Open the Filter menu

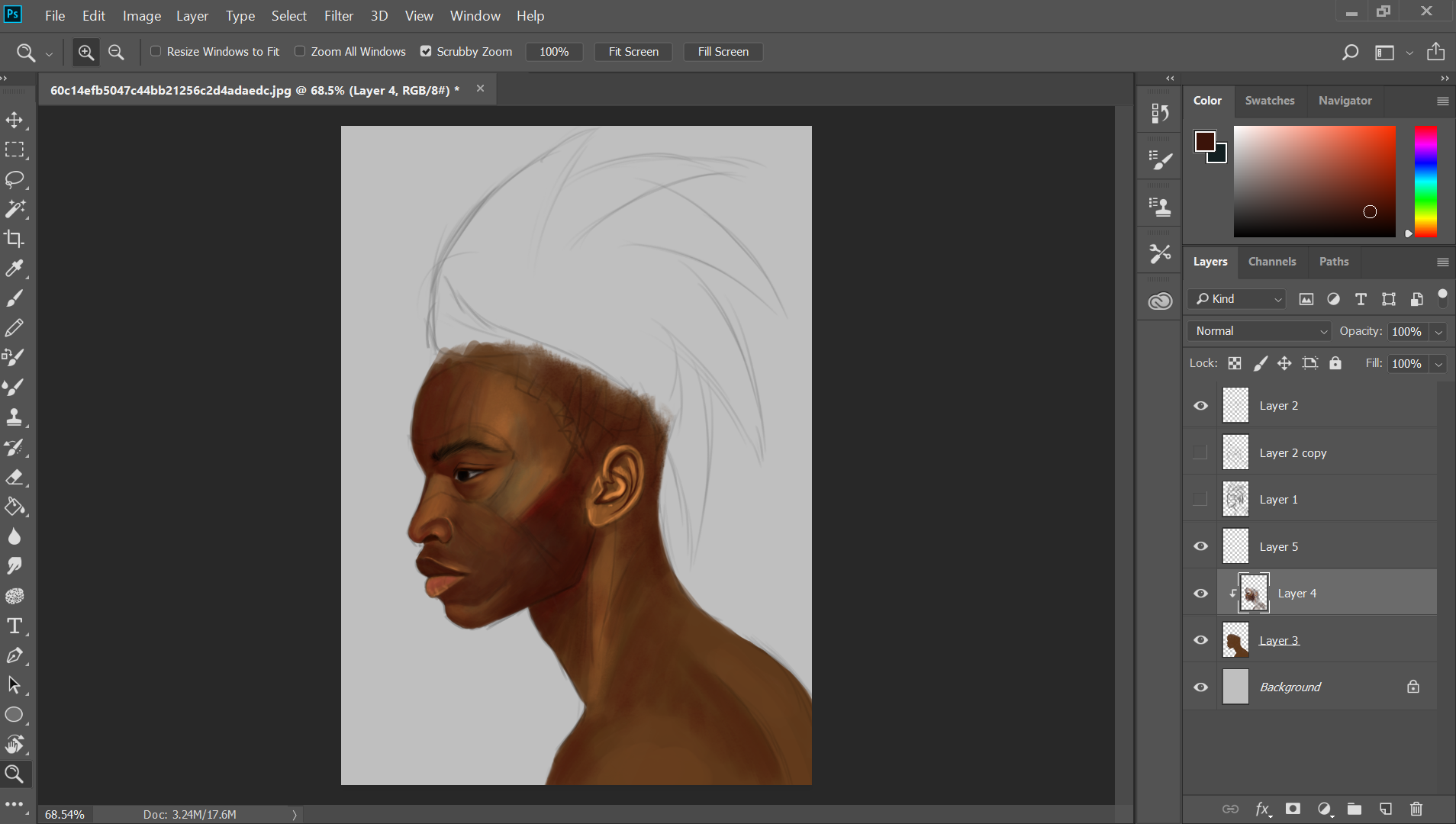(x=338, y=15)
